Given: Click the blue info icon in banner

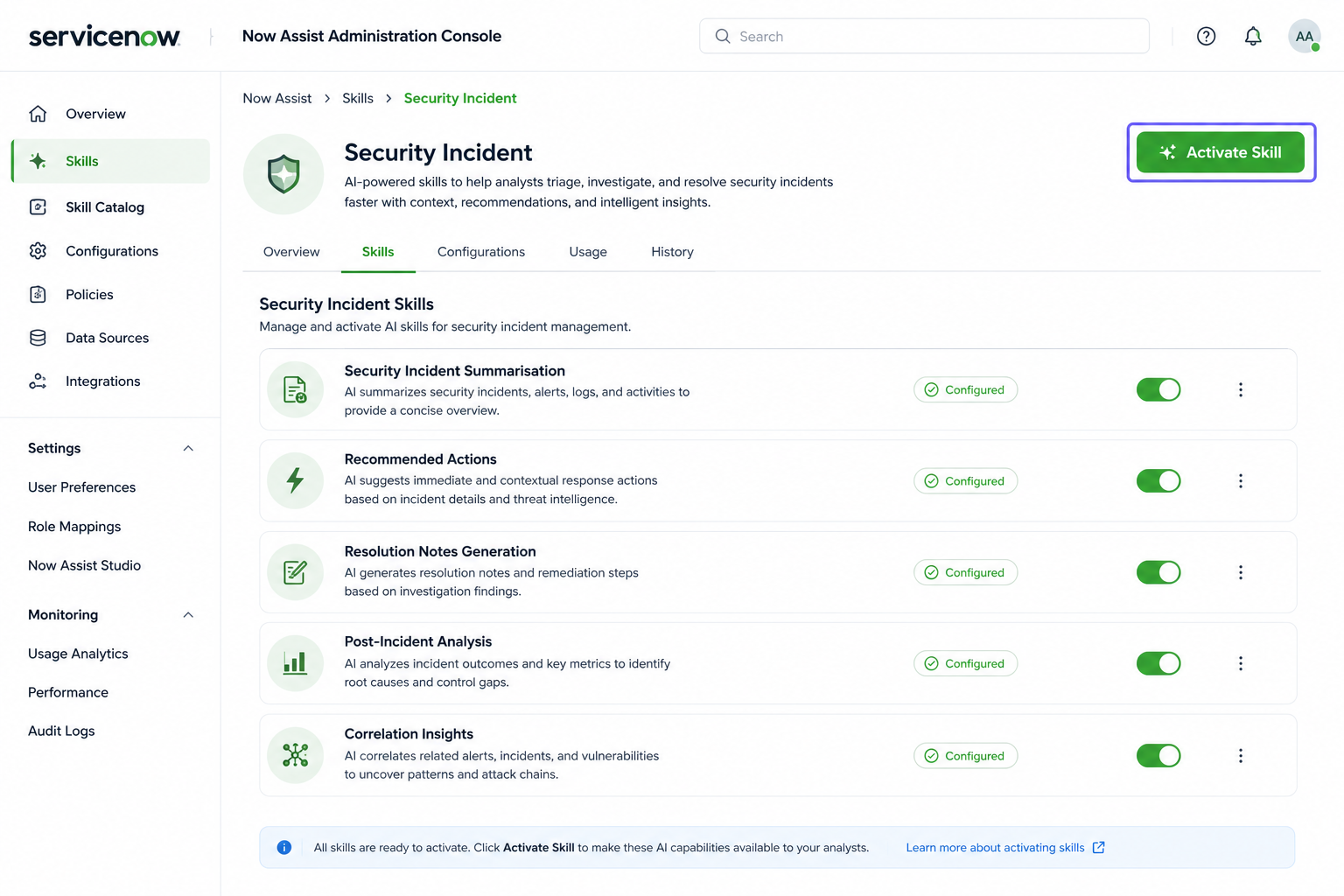Looking at the screenshot, I should [284, 847].
